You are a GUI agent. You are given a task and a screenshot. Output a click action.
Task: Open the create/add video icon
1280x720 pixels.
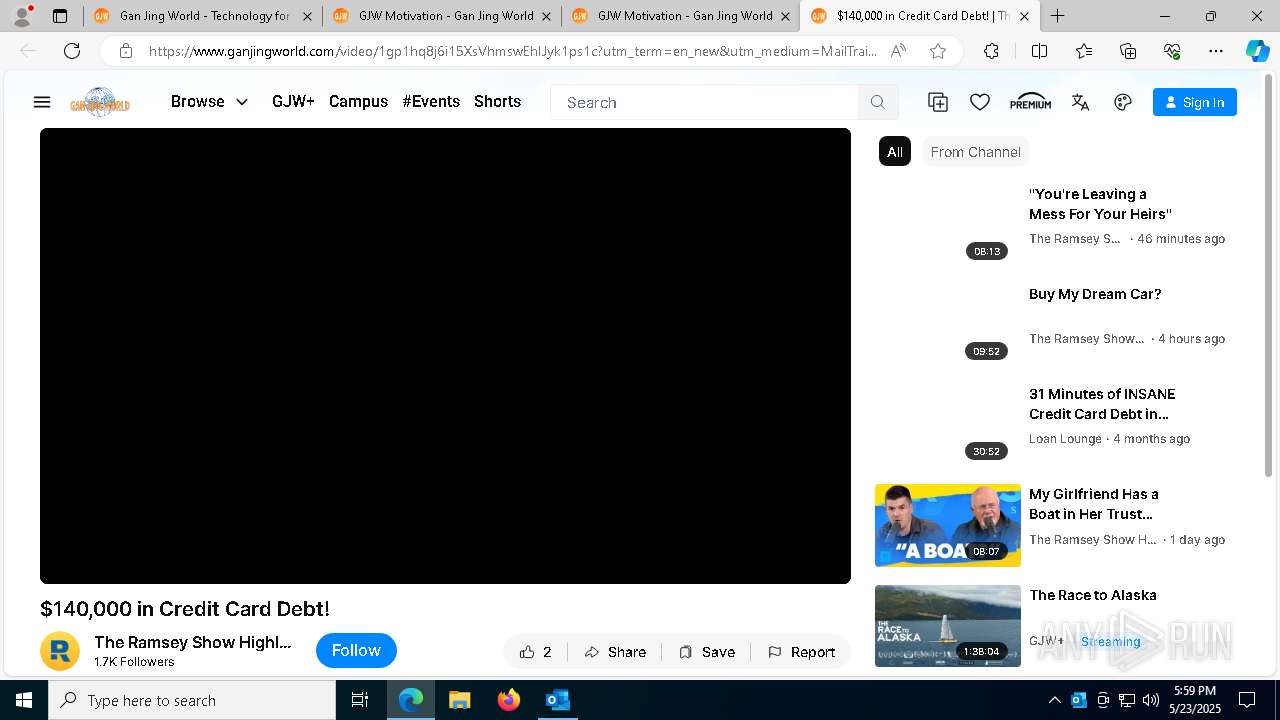[x=938, y=102]
